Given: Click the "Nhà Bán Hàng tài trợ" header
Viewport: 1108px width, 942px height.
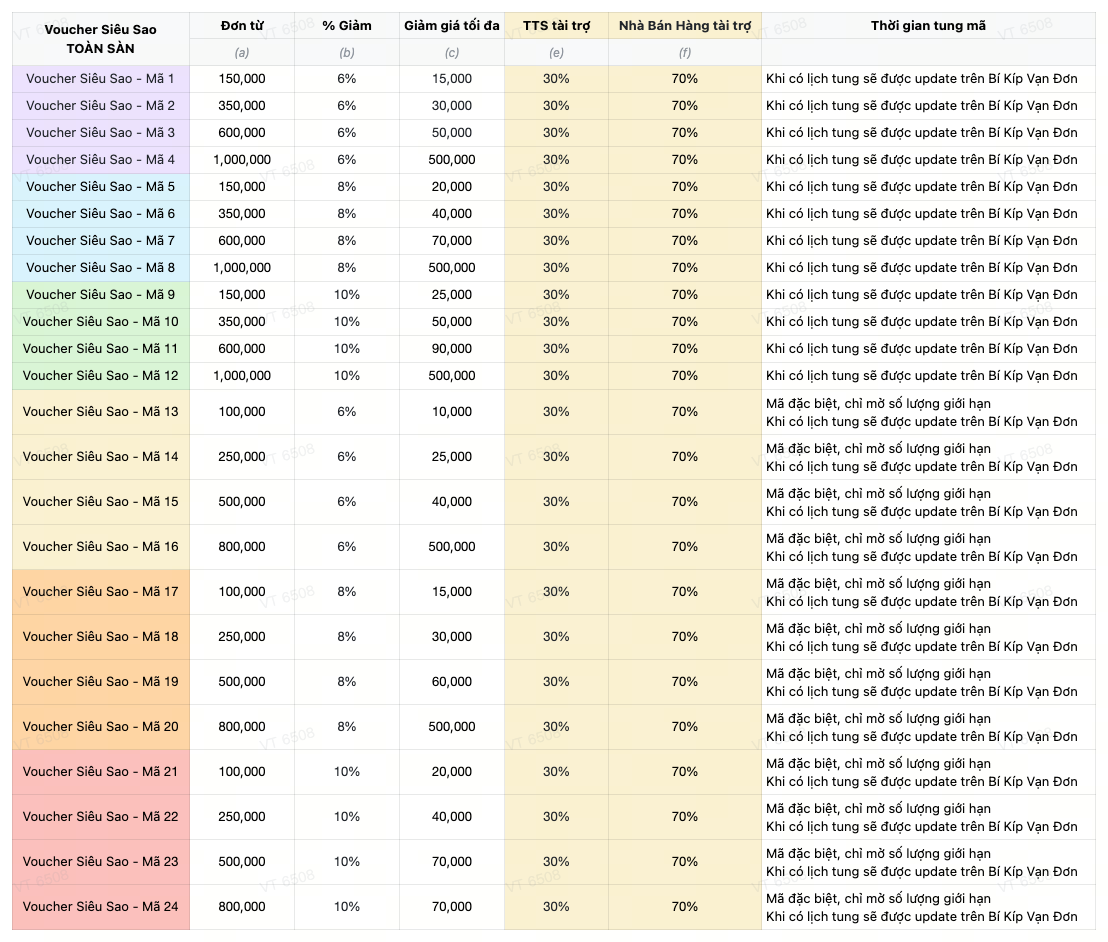Looking at the screenshot, I should point(685,26).
